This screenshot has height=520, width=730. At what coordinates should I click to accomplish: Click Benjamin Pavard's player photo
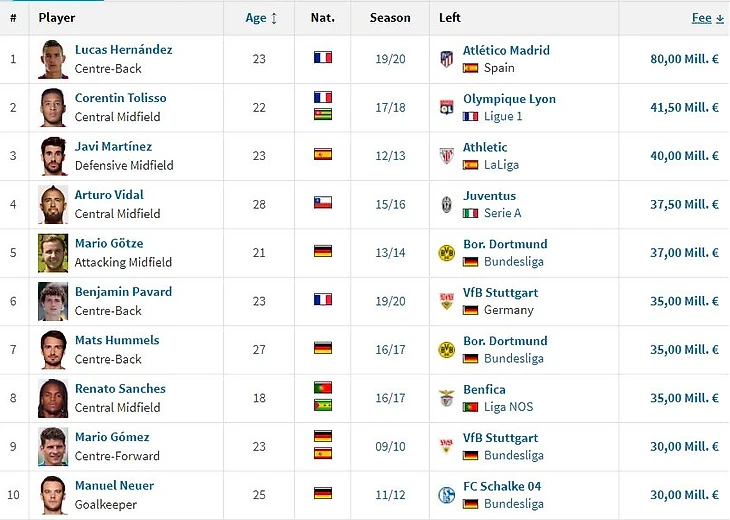point(53,301)
